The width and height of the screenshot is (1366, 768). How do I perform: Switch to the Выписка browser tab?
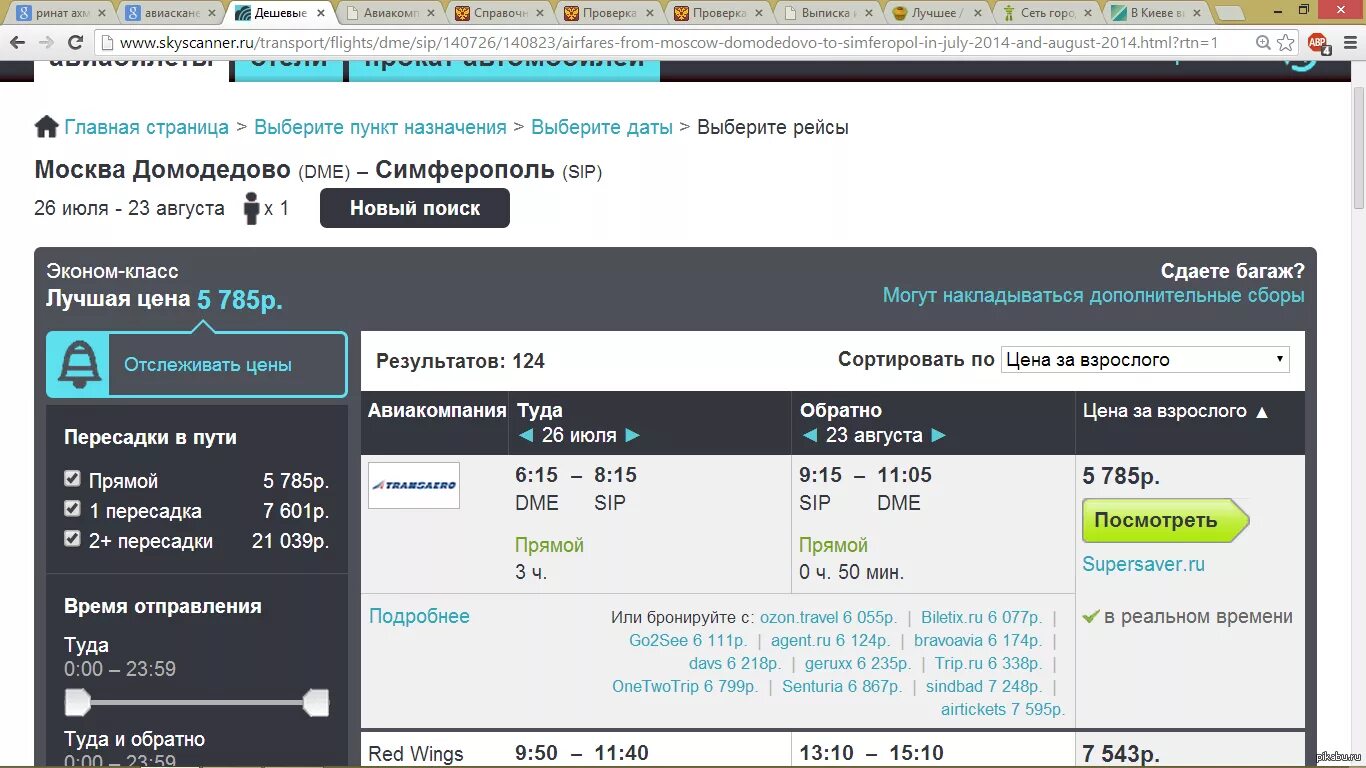(829, 13)
